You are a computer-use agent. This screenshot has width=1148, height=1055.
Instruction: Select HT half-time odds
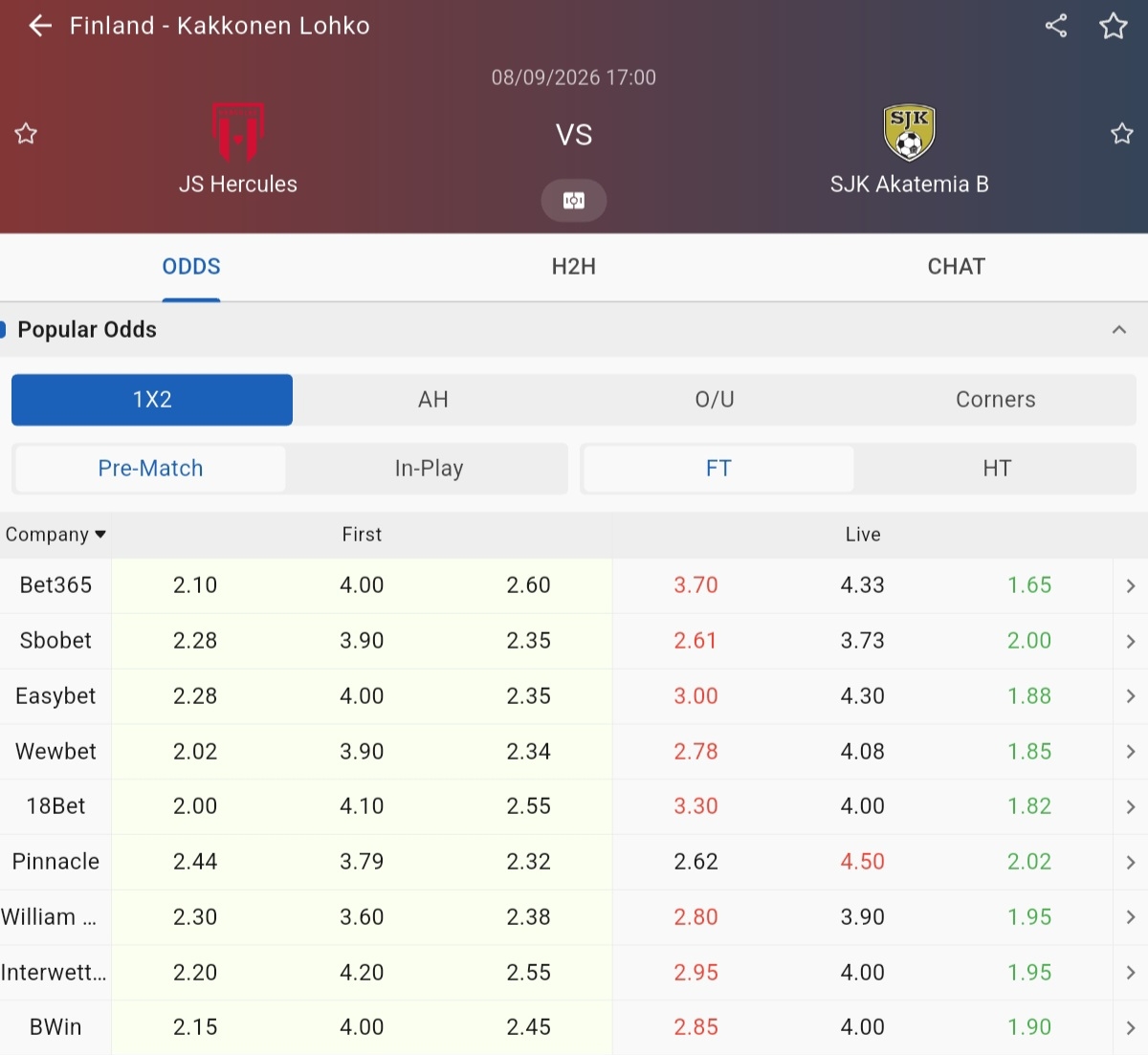997,469
